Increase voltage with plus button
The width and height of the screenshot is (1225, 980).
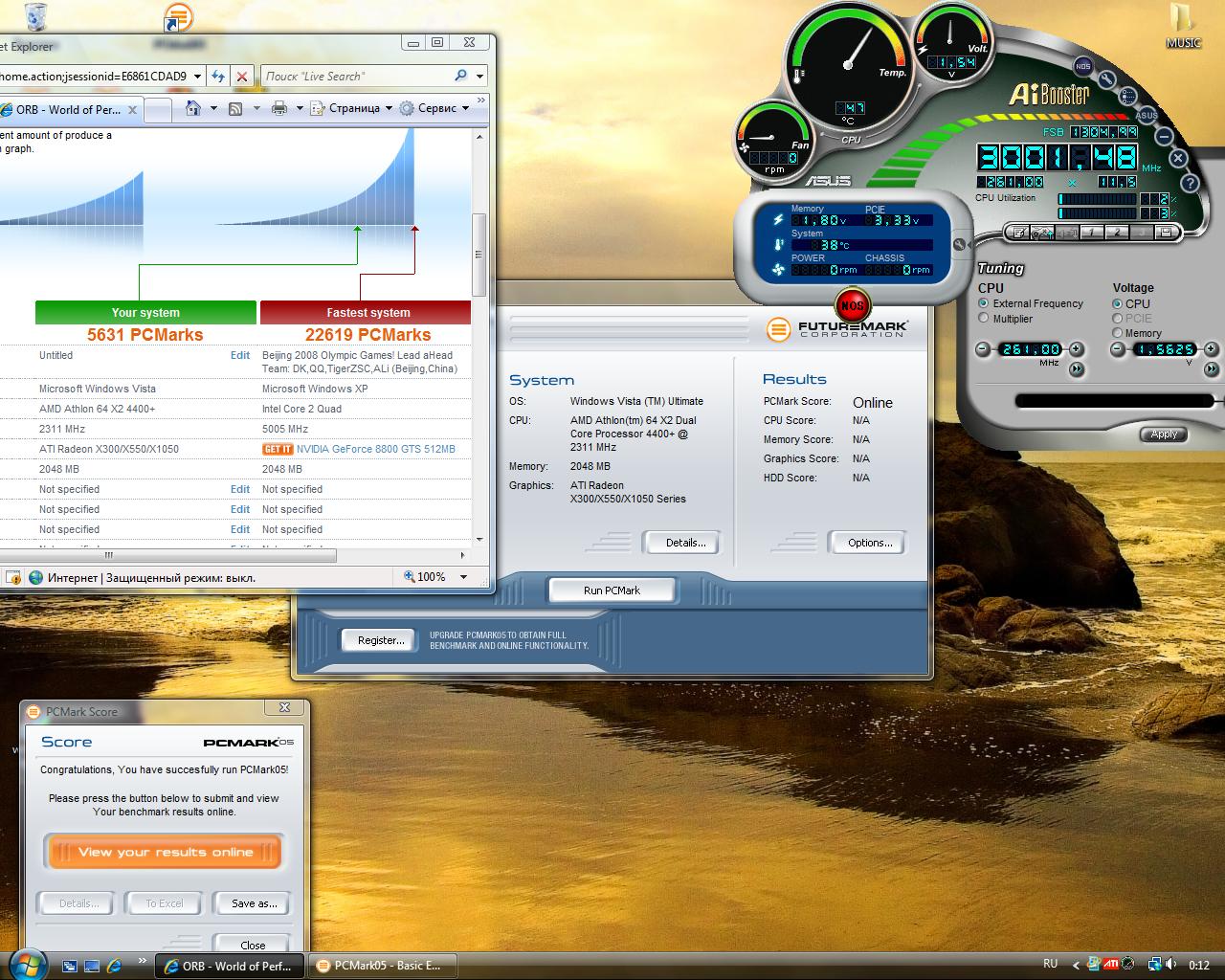pyautogui.click(x=1211, y=349)
